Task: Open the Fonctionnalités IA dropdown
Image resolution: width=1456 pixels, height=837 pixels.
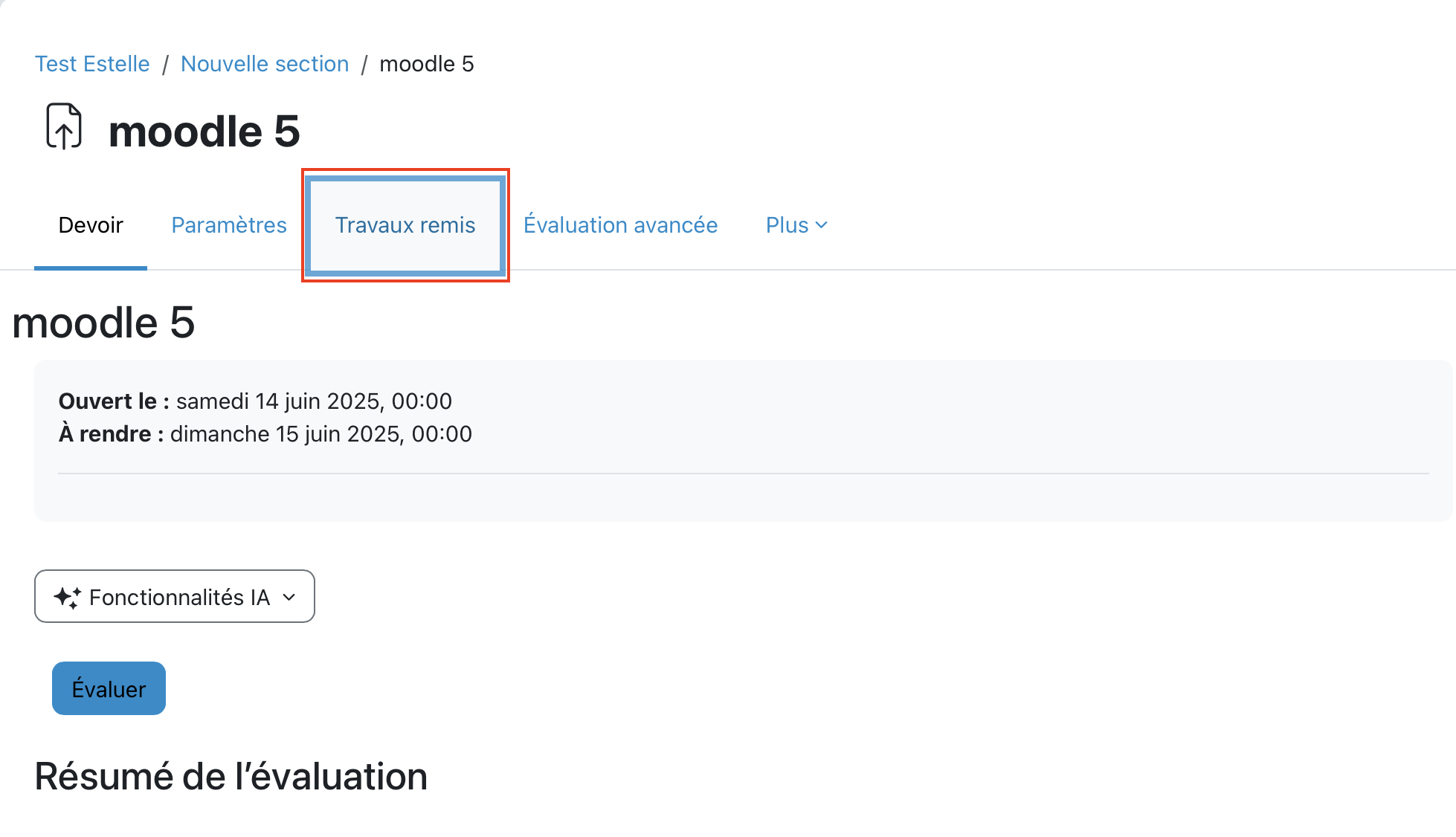Action: pyautogui.click(x=178, y=597)
